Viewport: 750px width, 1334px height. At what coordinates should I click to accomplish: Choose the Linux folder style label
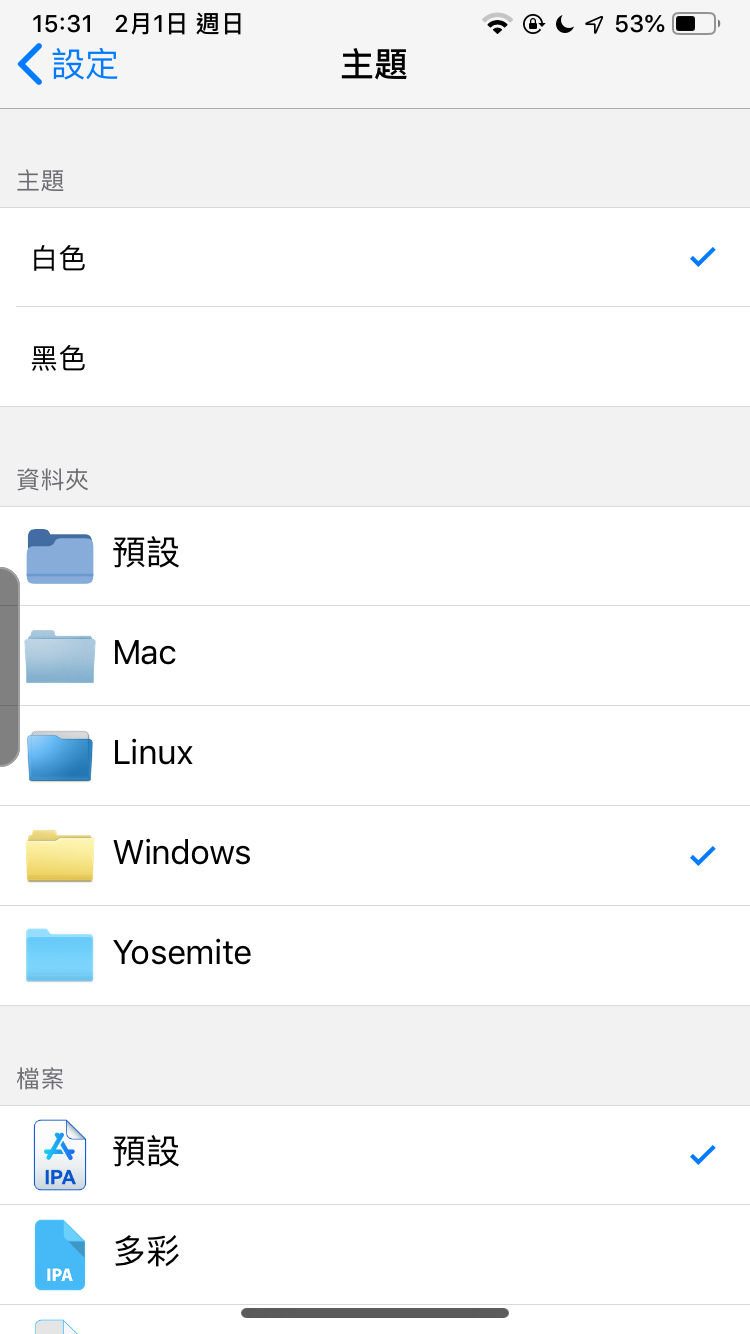pyautogui.click(x=153, y=753)
